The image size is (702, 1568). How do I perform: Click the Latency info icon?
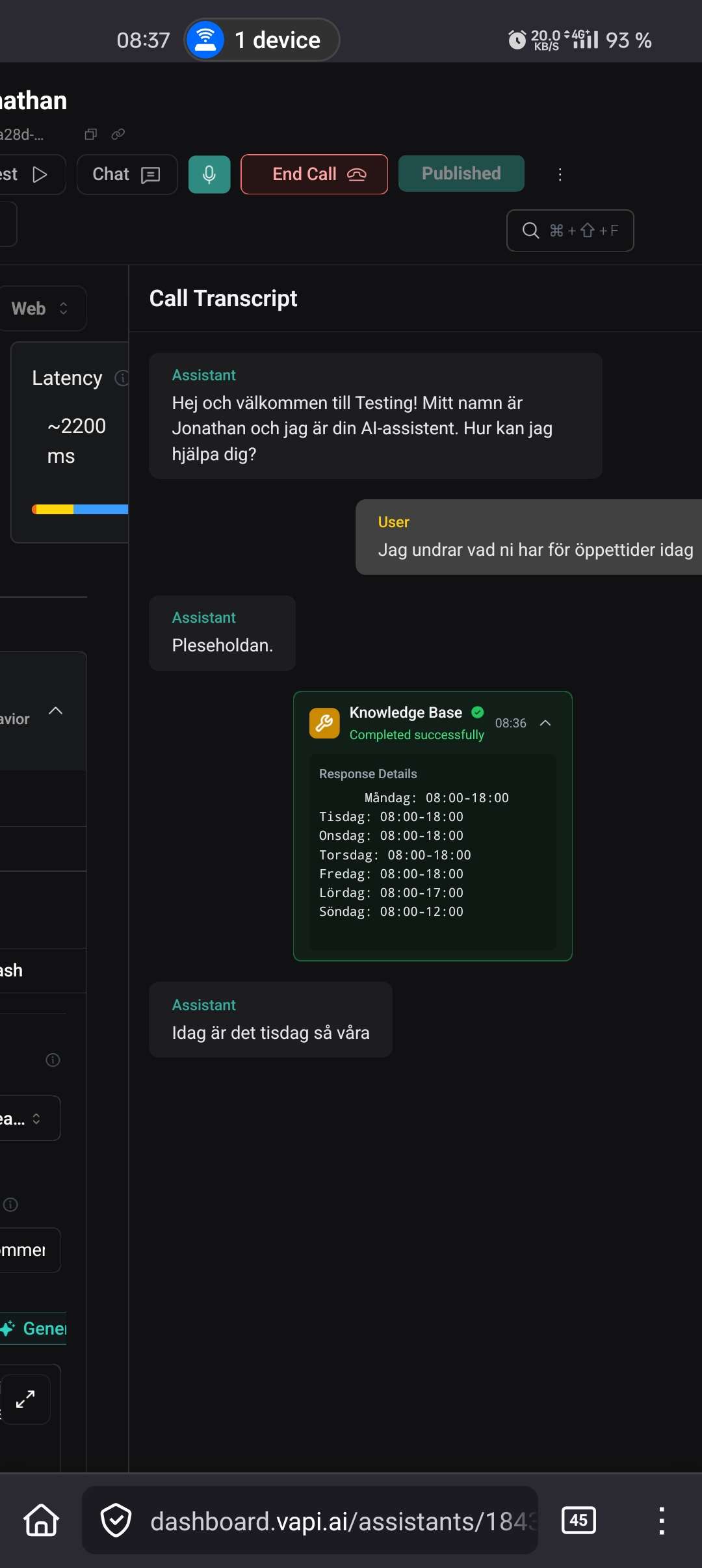[122, 378]
